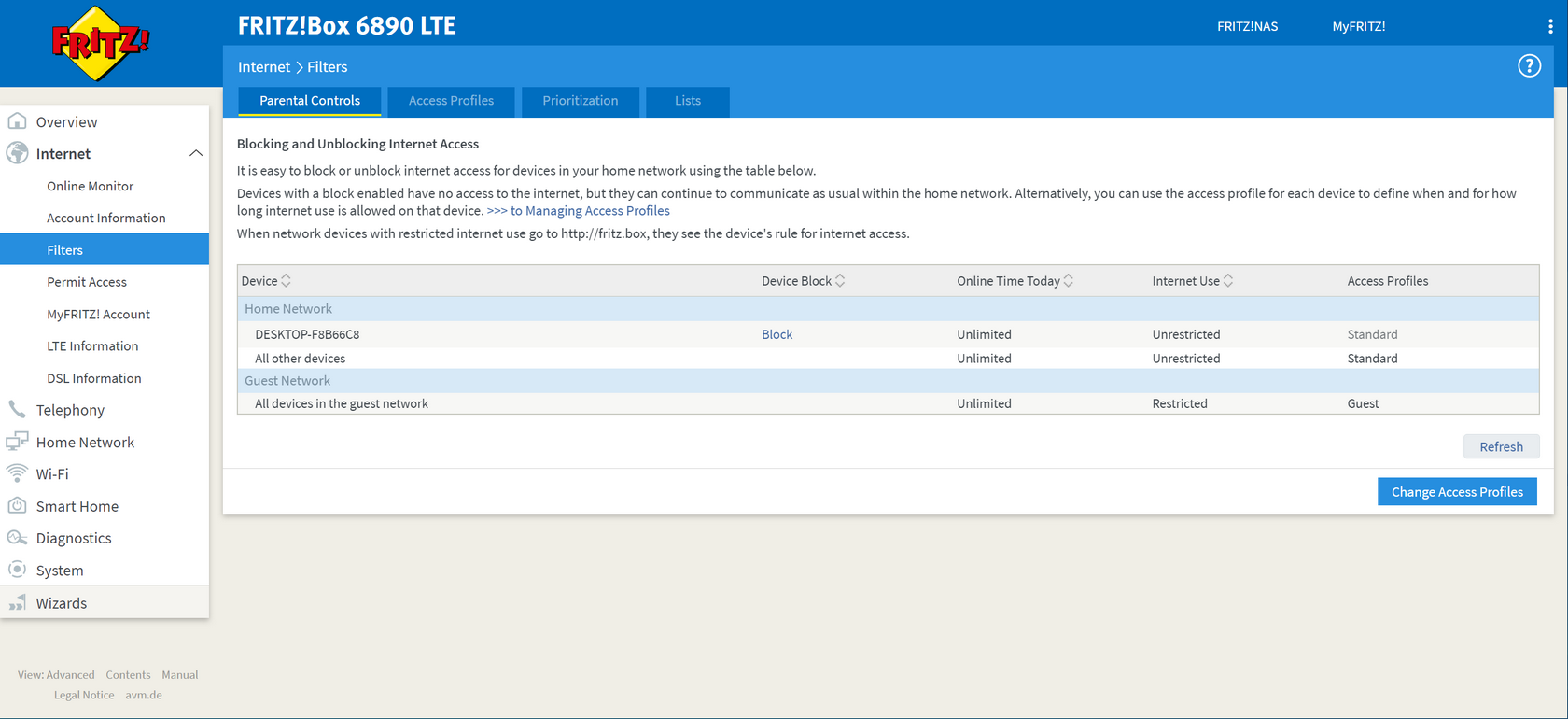Open the help question mark icon
This screenshot has height=719, width=1568.
click(1529, 66)
